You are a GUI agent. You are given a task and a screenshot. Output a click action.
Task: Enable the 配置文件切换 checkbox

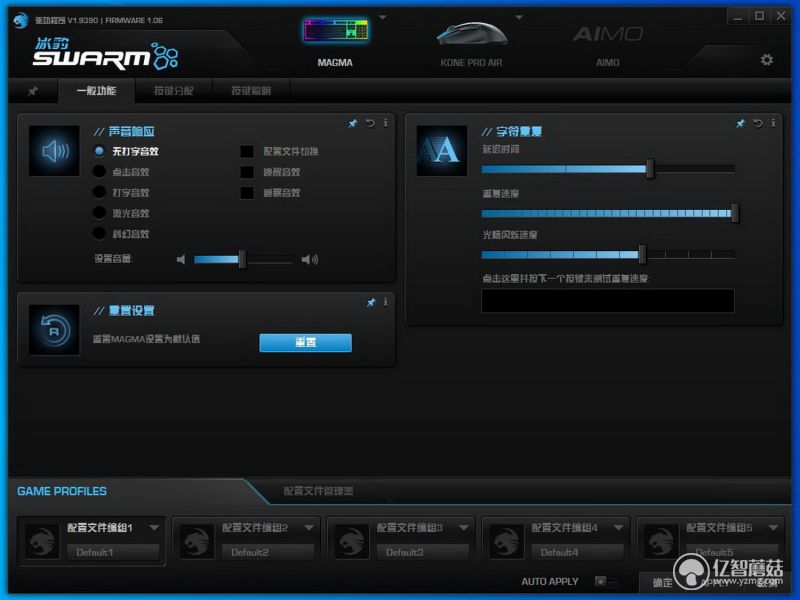[247, 152]
